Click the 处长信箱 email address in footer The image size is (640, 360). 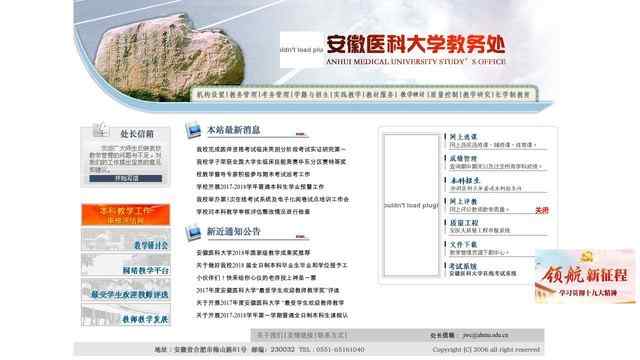[x=485, y=335]
